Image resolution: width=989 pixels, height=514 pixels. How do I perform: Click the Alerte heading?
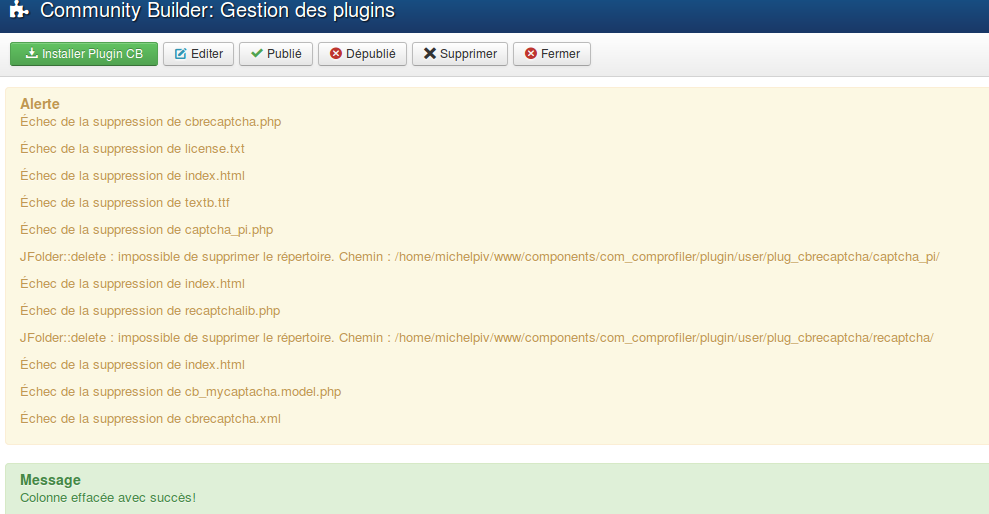tap(40, 104)
